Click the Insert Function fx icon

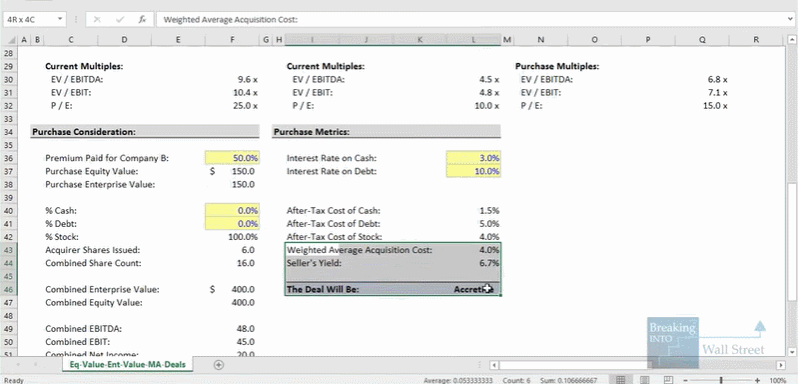142,19
